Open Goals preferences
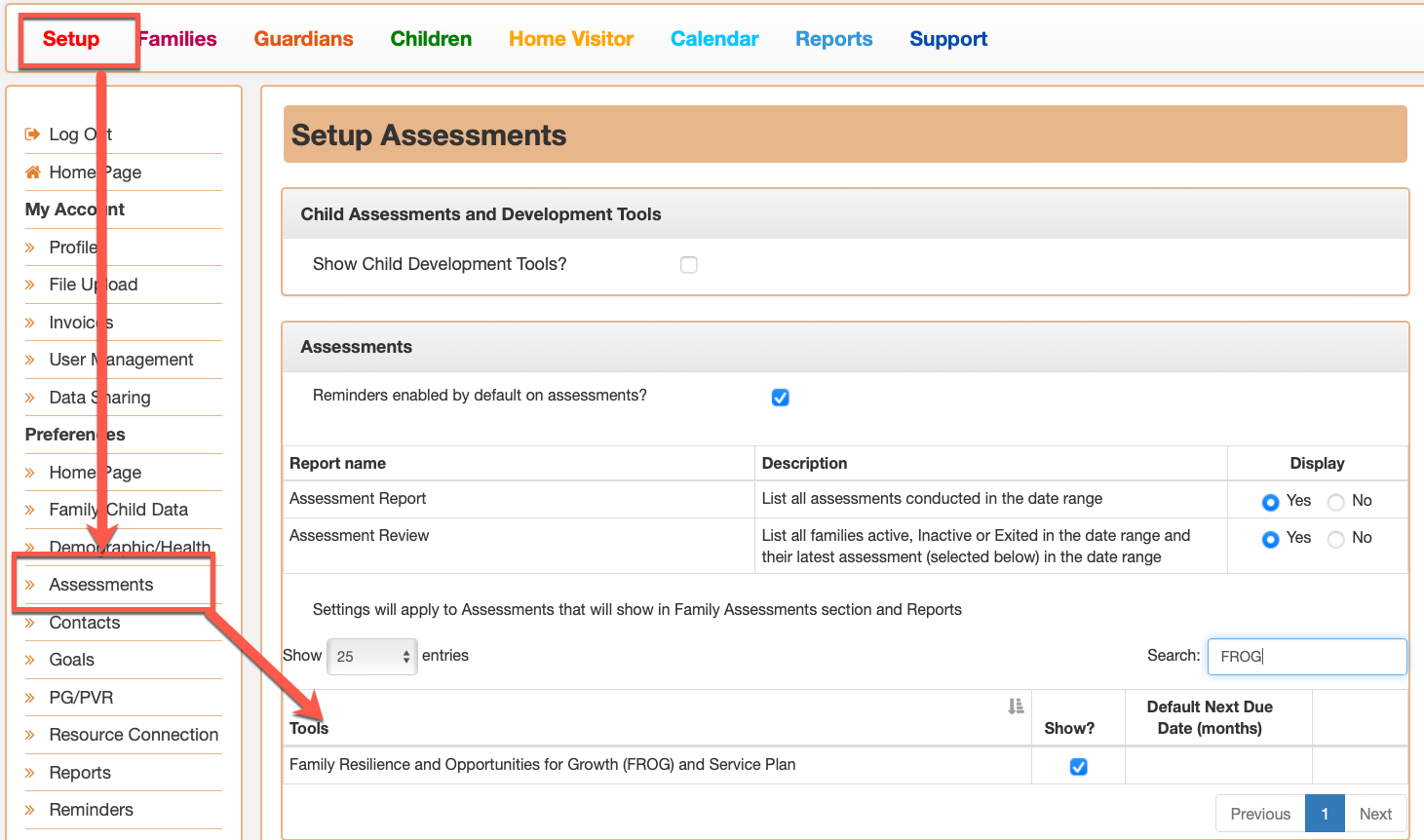The image size is (1424, 840). pyautogui.click(x=72, y=660)
